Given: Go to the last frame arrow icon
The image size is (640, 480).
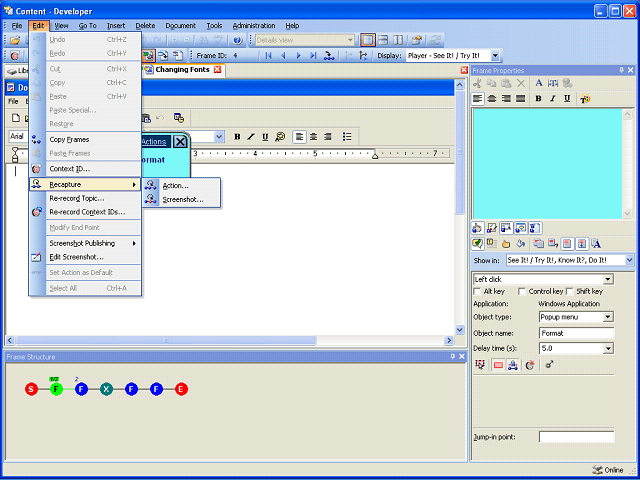Looking at the screenshot, I should point(313,56).
